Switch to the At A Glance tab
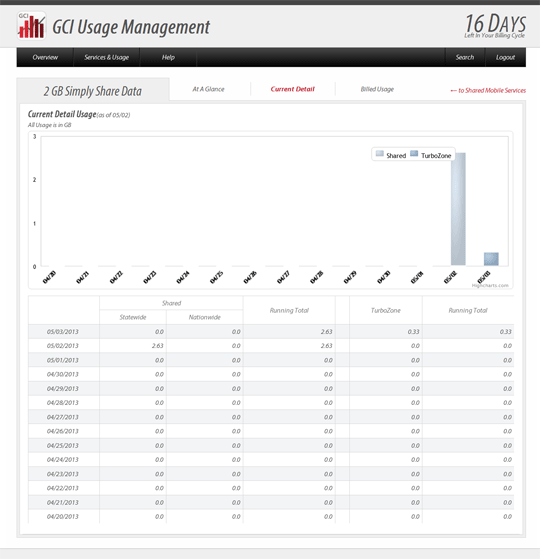Viewport: 540px width, 559px height. pyautogui.click(x=209, y=89)
